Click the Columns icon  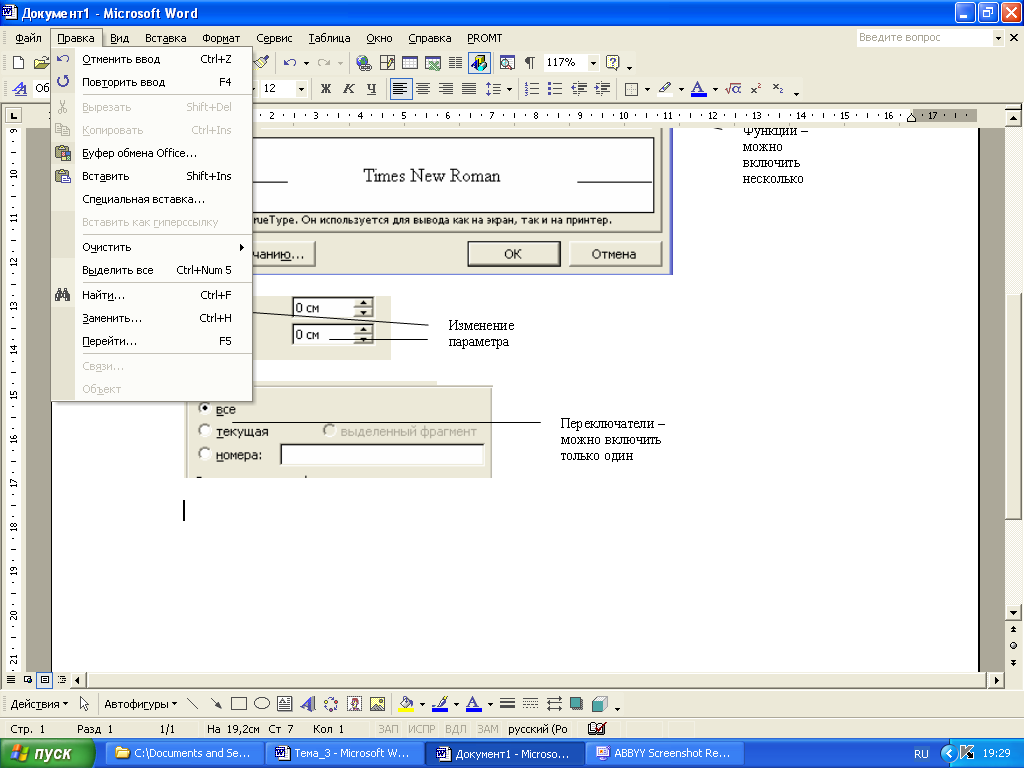pos(455,63)
